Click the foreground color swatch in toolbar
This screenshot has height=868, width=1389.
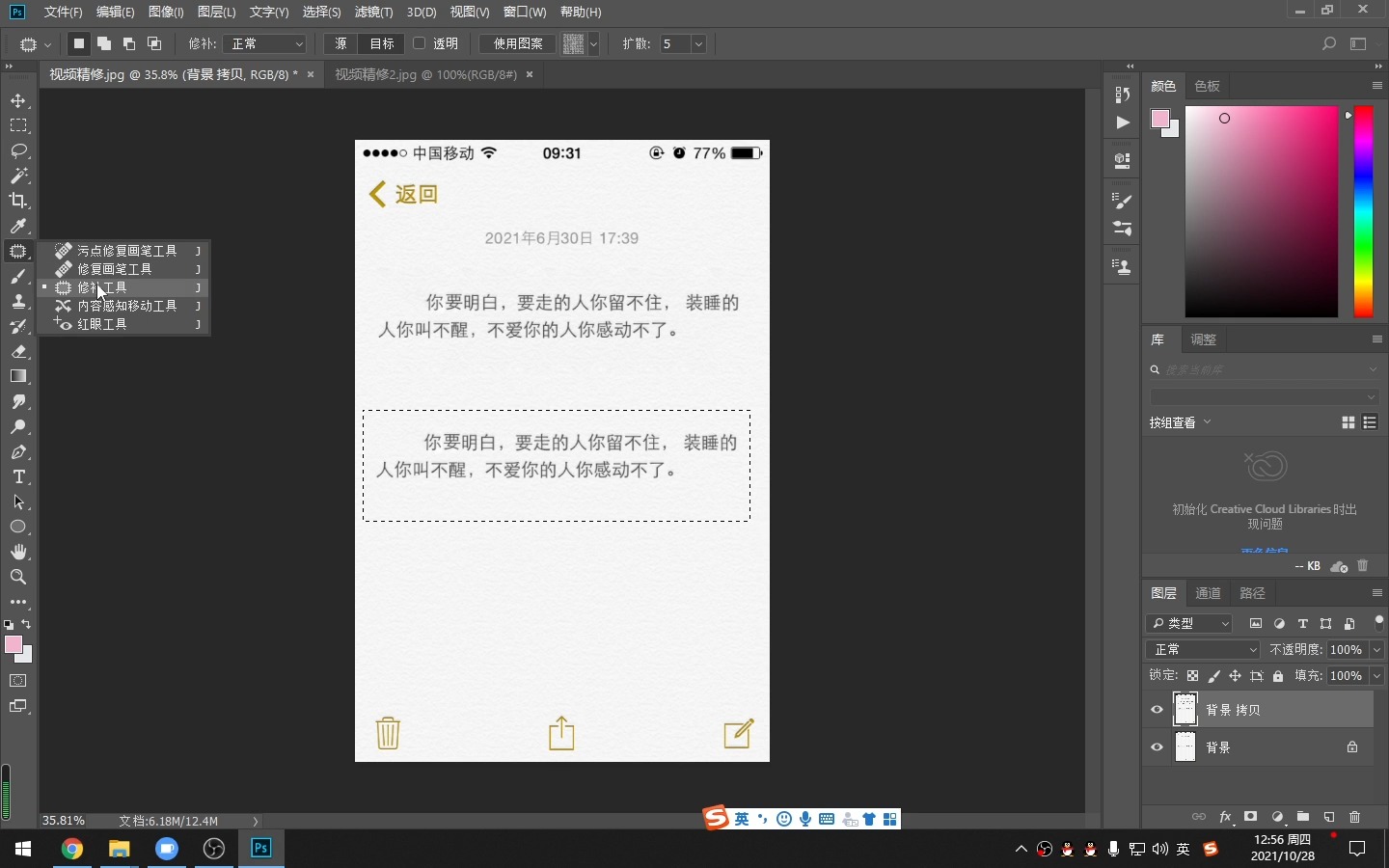coord(14,645)
